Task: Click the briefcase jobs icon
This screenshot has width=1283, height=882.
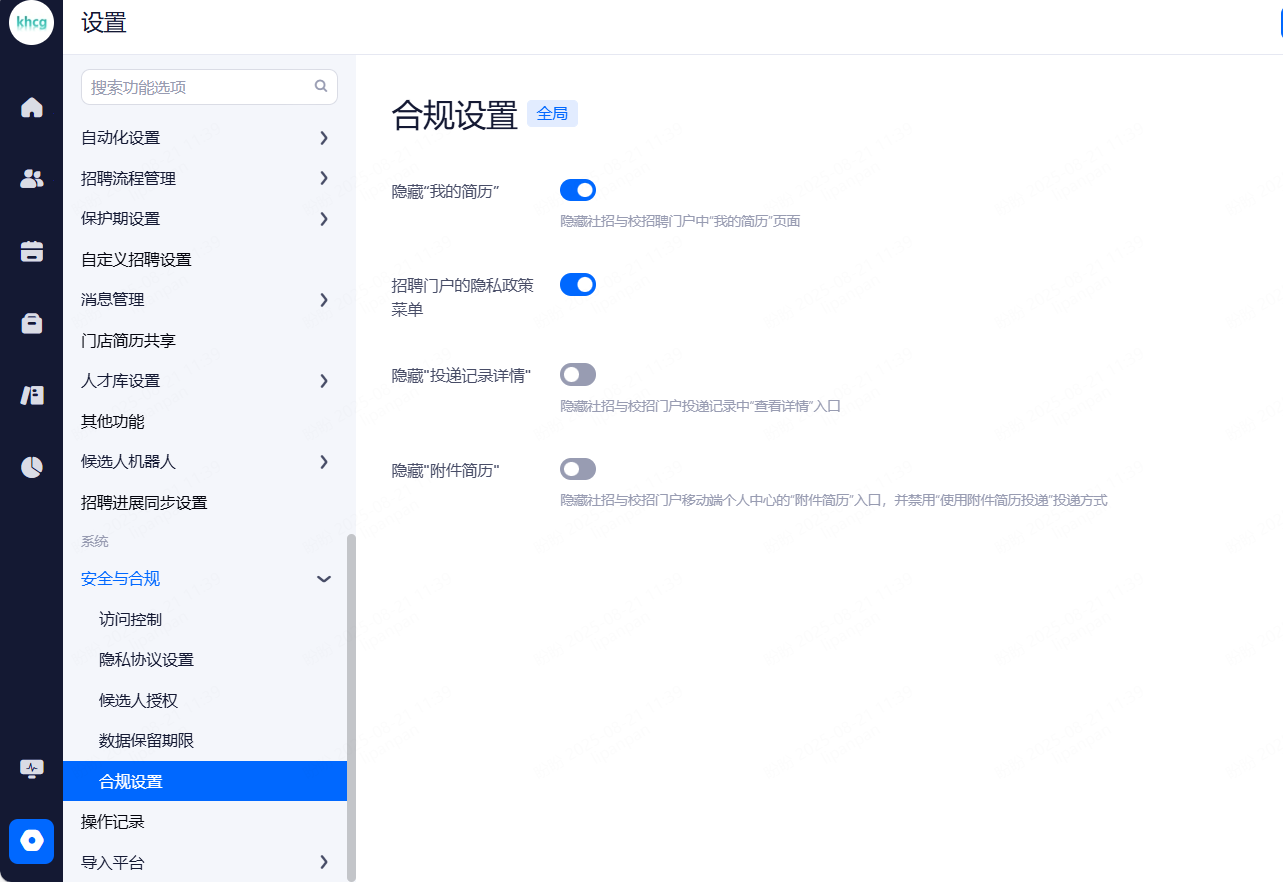Action: tap(32, 323)
